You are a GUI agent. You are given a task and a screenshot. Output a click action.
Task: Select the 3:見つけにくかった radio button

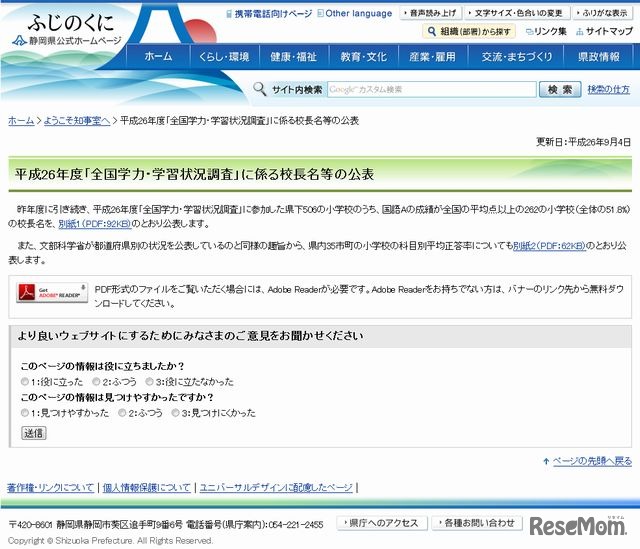point(176,413)
